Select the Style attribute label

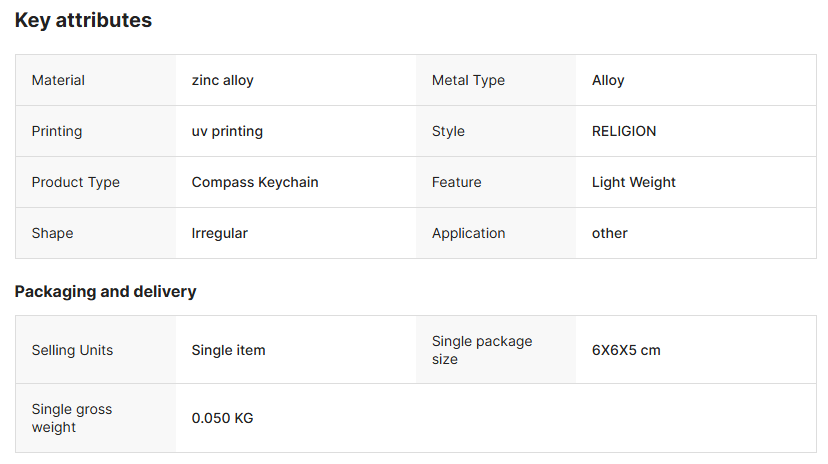448,131
